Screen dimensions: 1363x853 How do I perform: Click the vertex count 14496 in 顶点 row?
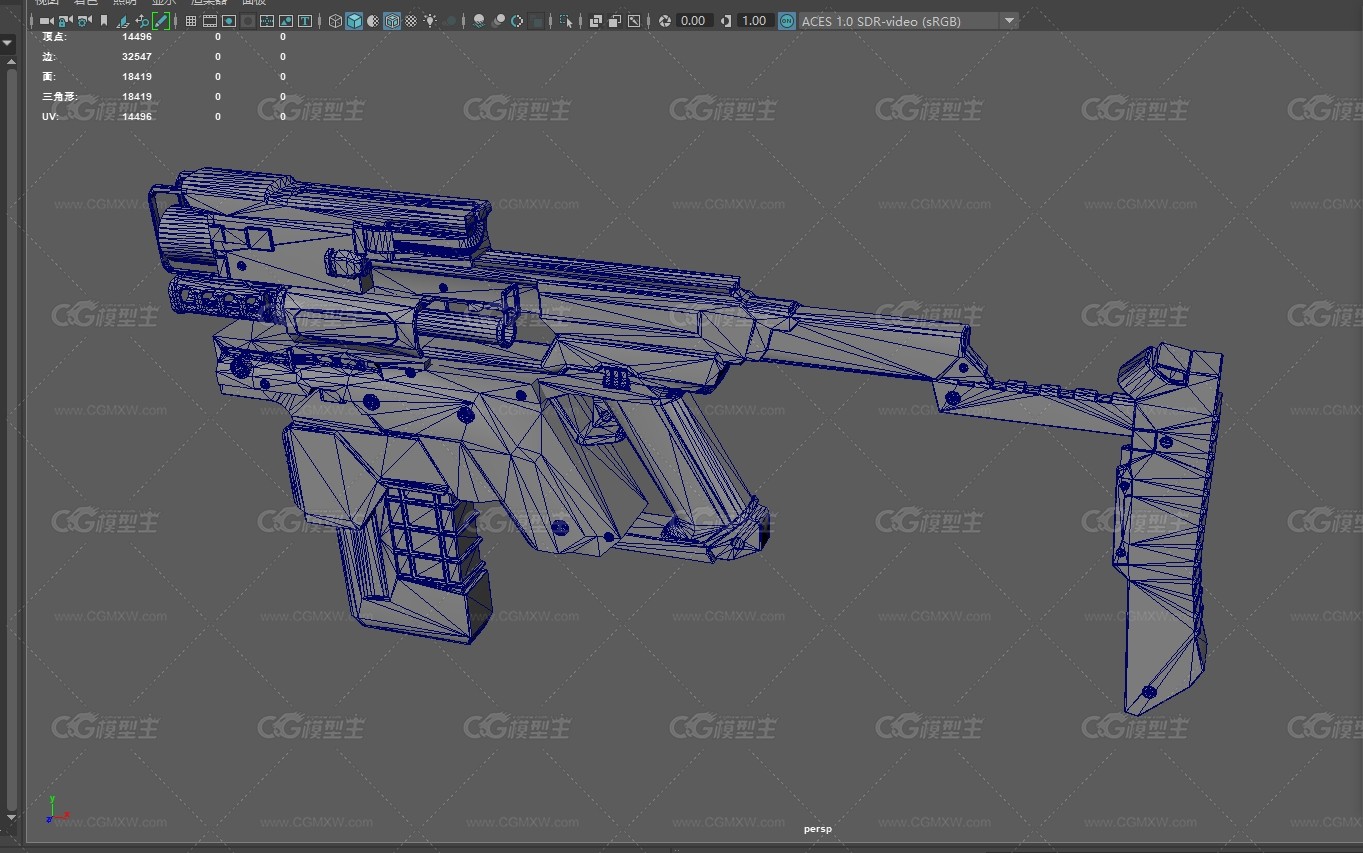137,37
